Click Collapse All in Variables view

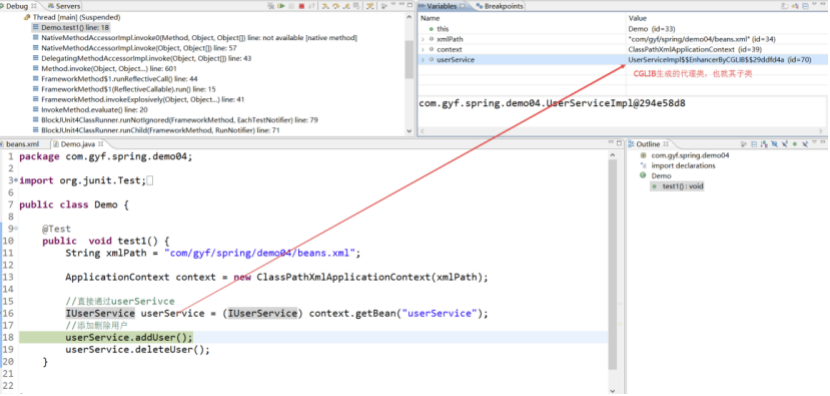coord(805,6)
